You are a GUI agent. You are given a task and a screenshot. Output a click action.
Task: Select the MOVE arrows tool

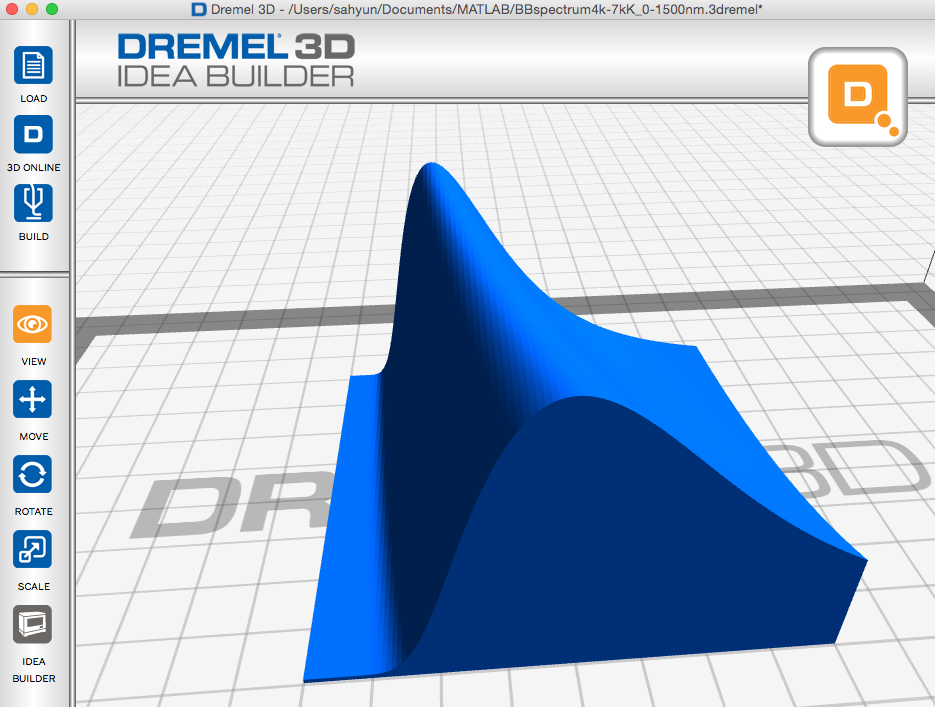pos(33,399)
